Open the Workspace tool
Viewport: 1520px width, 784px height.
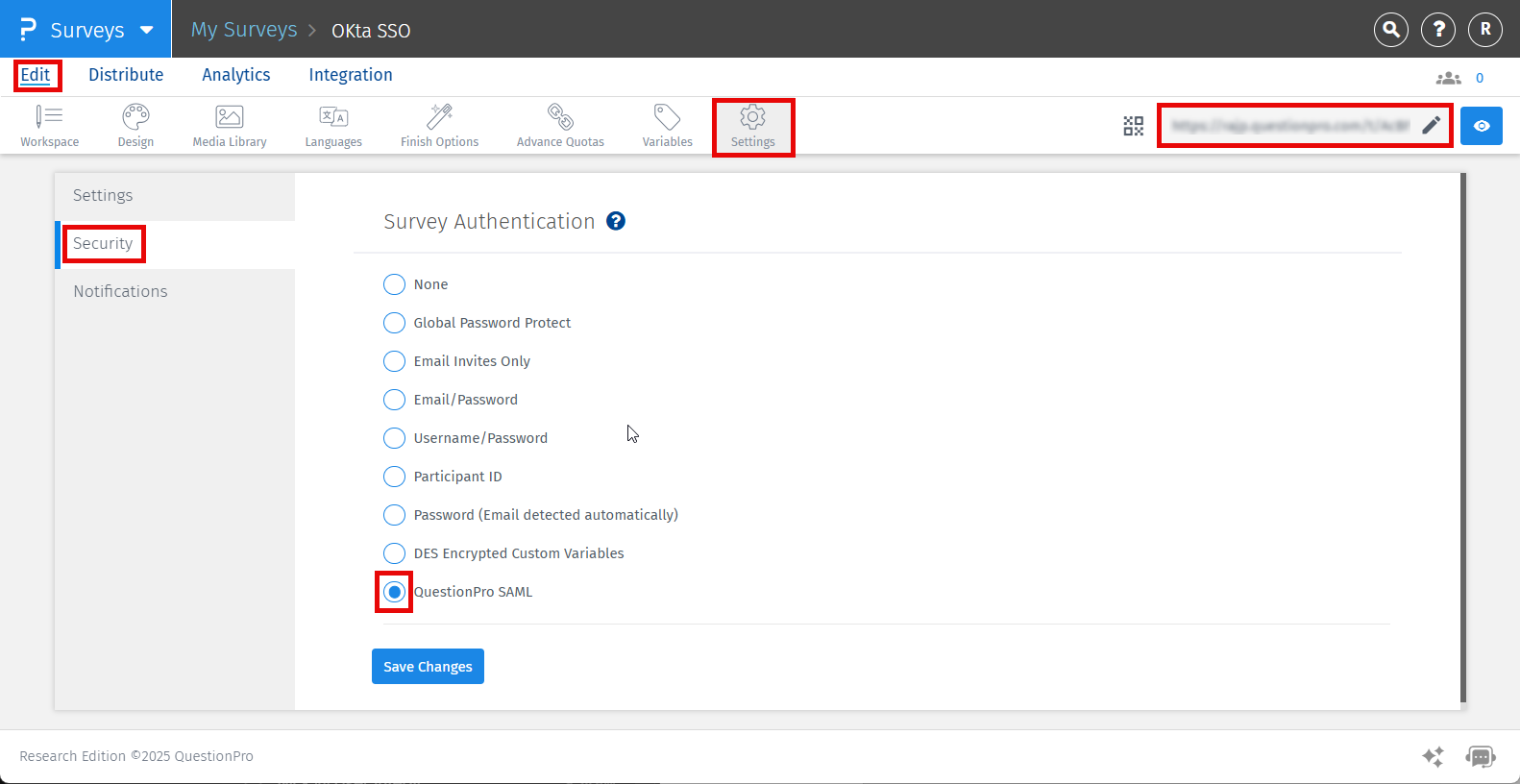tap(50, 127)
